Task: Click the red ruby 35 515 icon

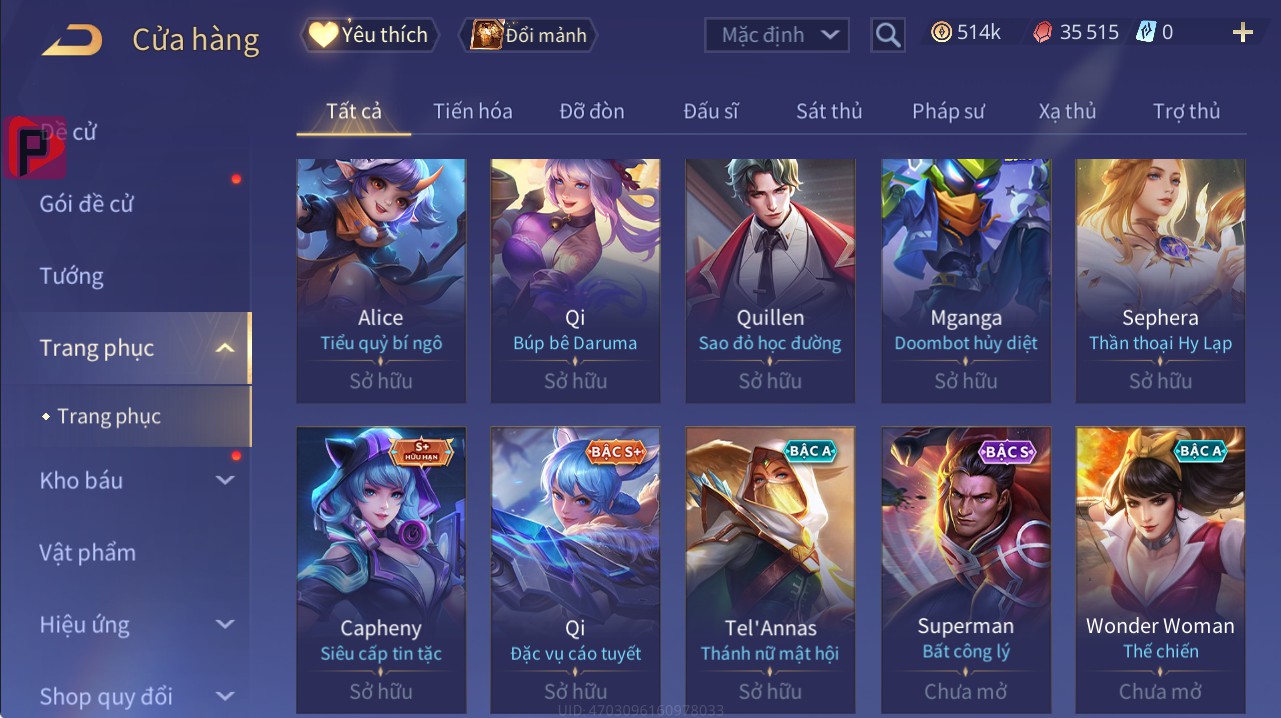Action: (x=1043, y=32)
